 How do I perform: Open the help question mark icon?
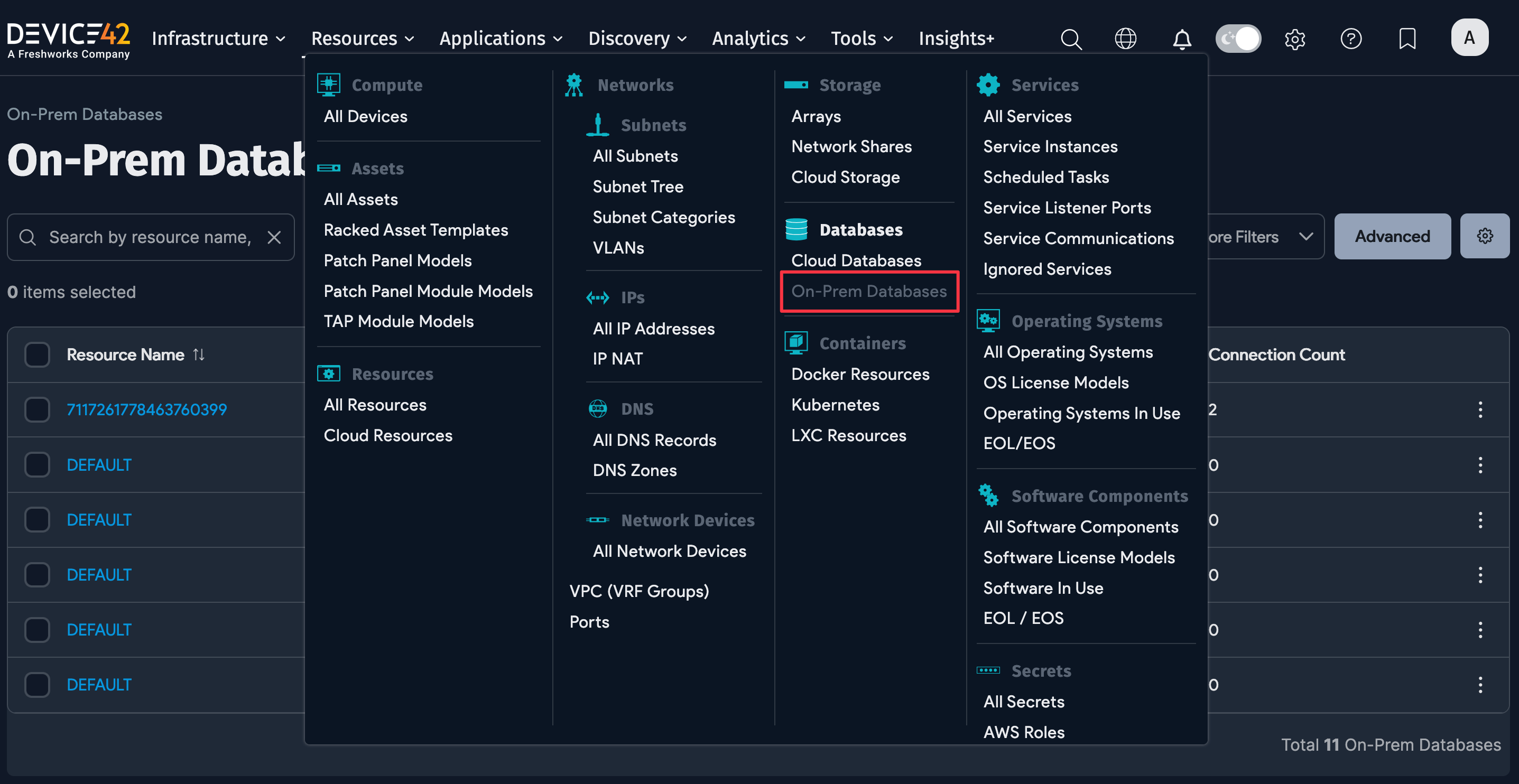click(1351, 39)
